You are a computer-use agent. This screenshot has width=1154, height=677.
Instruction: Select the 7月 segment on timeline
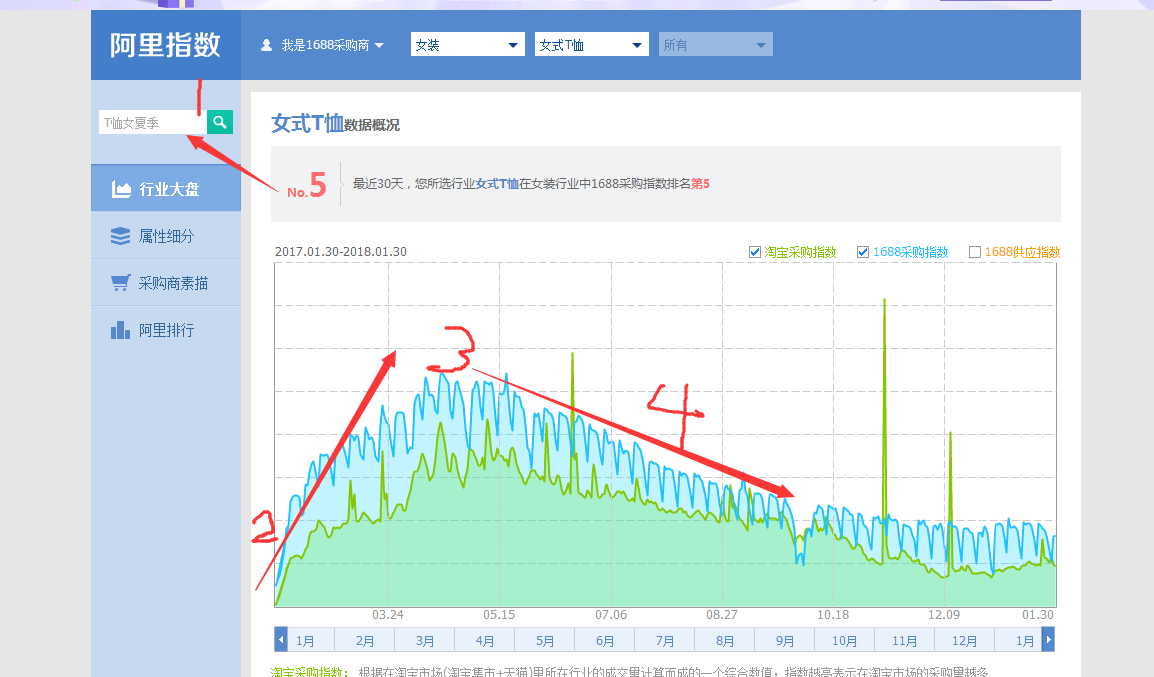[x=665, y=640]
